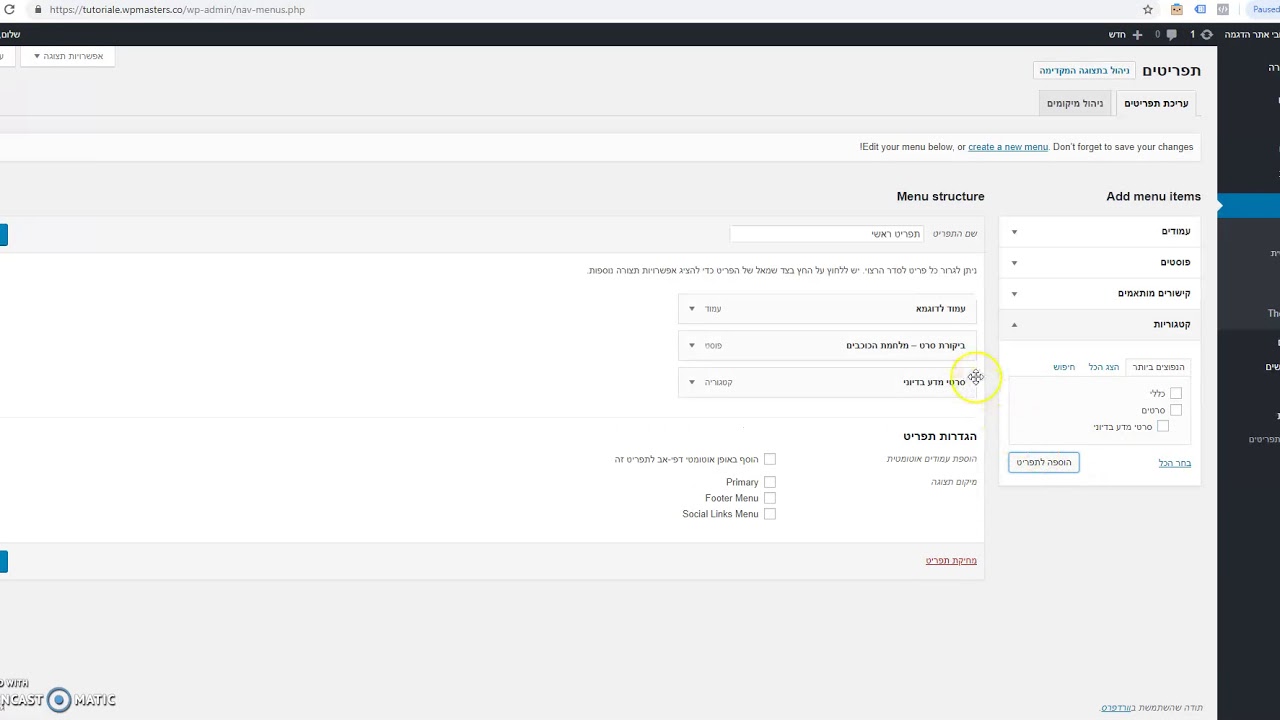
Task: Check the Footer Menu location
Action: pyautogui.click(x=770, y=498)
